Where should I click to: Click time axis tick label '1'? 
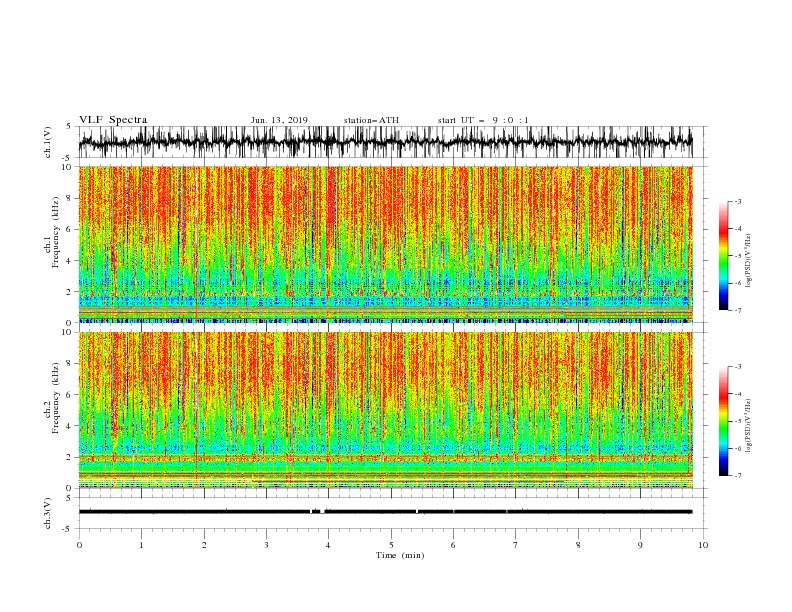(x=141, y=545)
